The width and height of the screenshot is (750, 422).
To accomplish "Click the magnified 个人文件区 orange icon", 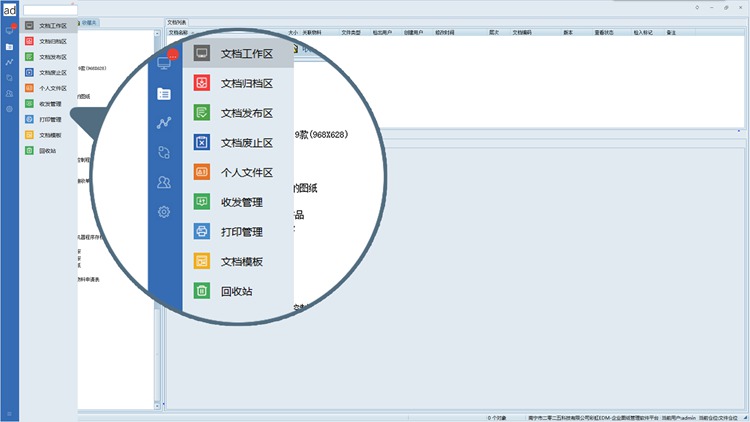I will pos(201,172).
